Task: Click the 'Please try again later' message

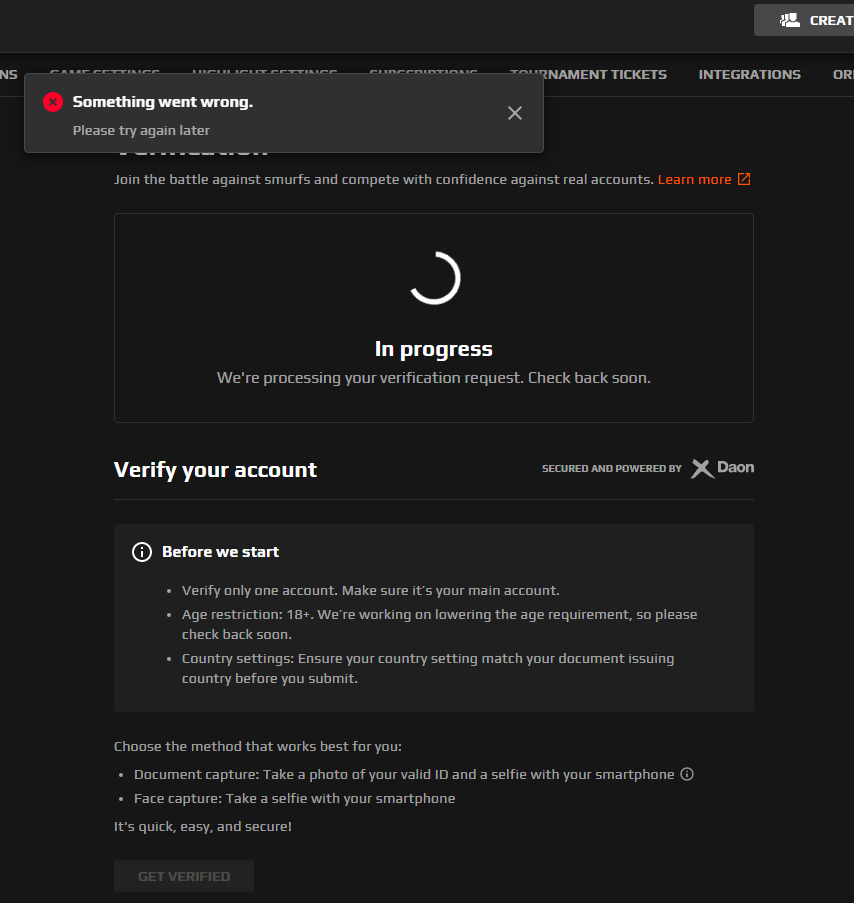Action: coord(141,131)
